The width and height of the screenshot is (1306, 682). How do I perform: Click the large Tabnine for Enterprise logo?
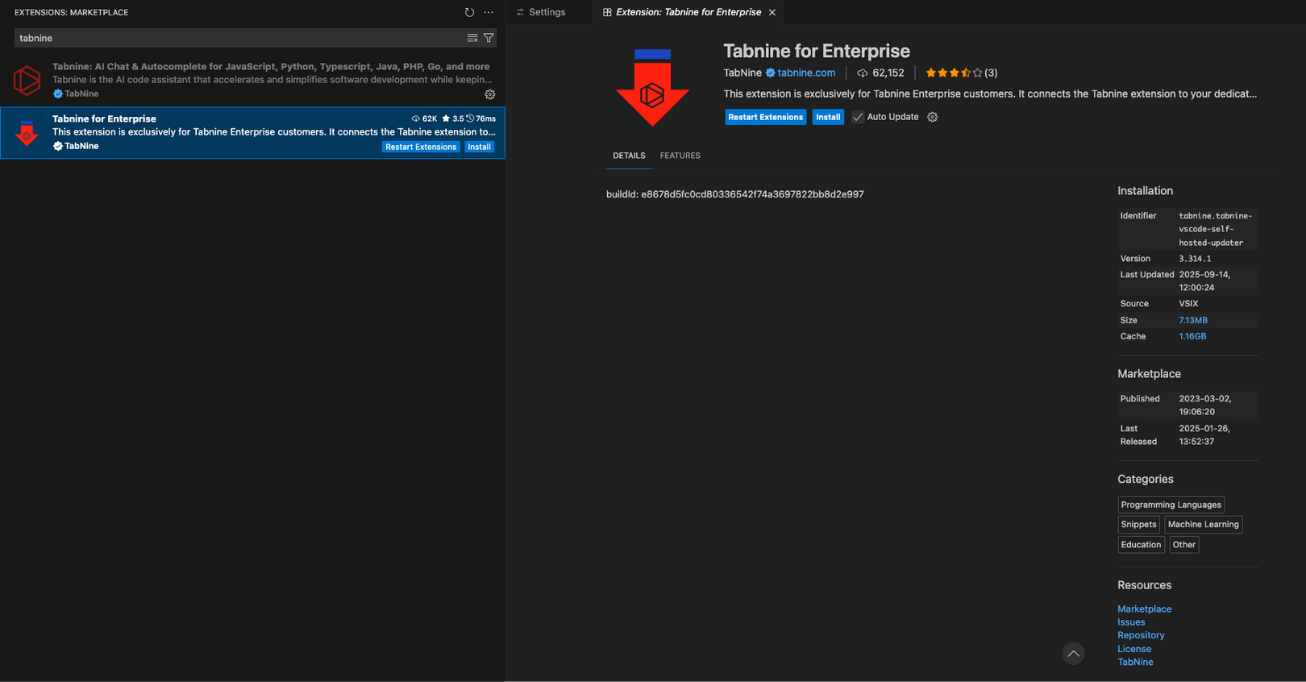[652, 87]
